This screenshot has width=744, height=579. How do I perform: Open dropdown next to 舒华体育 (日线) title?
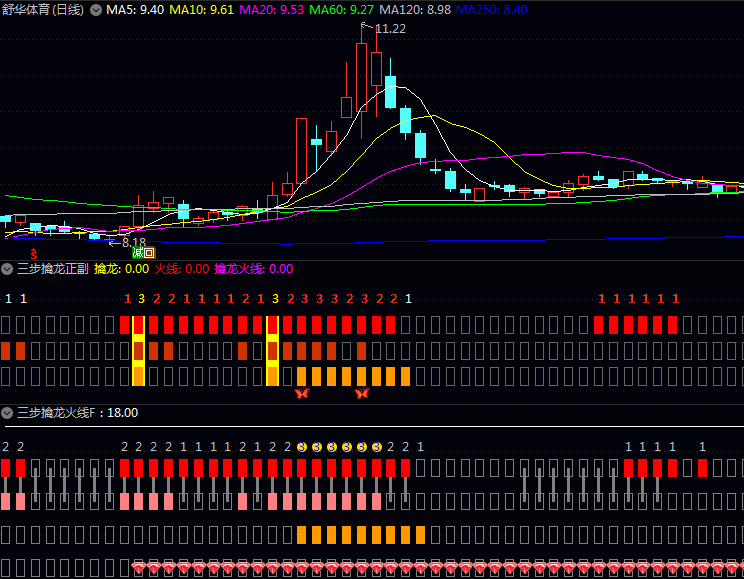(96, 10)
